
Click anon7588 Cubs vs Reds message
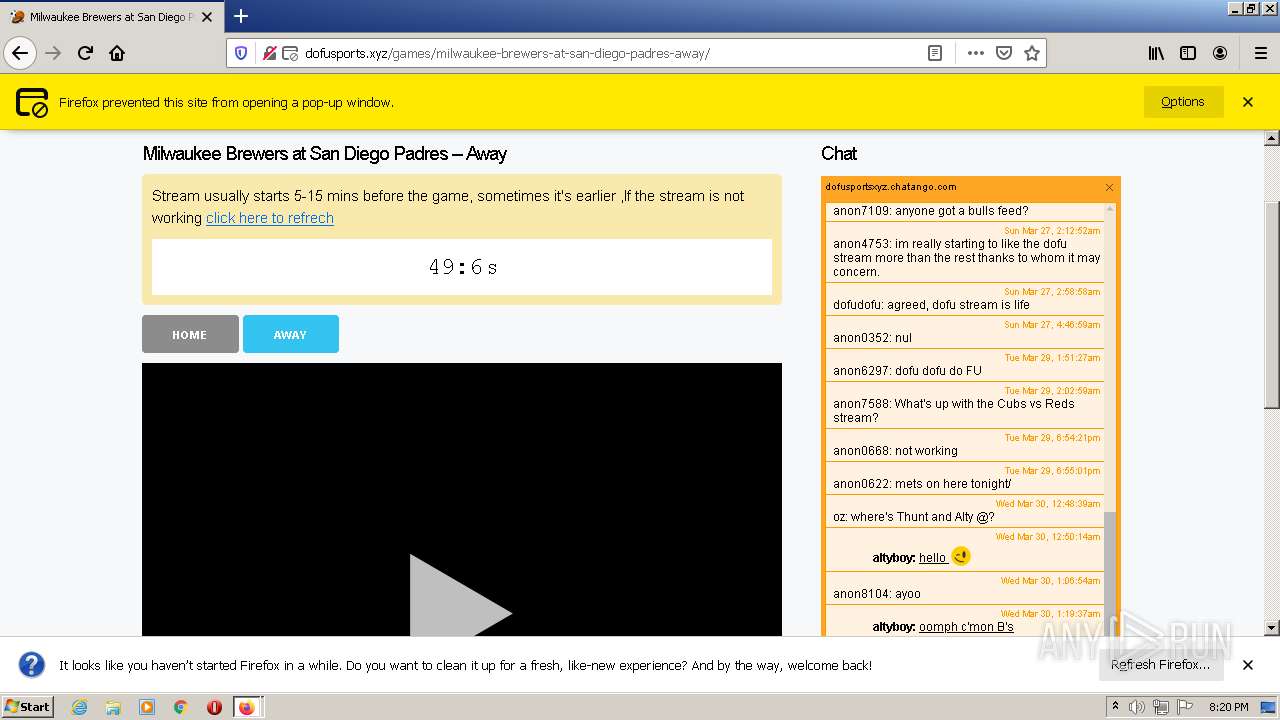click(x=954, y=411)
